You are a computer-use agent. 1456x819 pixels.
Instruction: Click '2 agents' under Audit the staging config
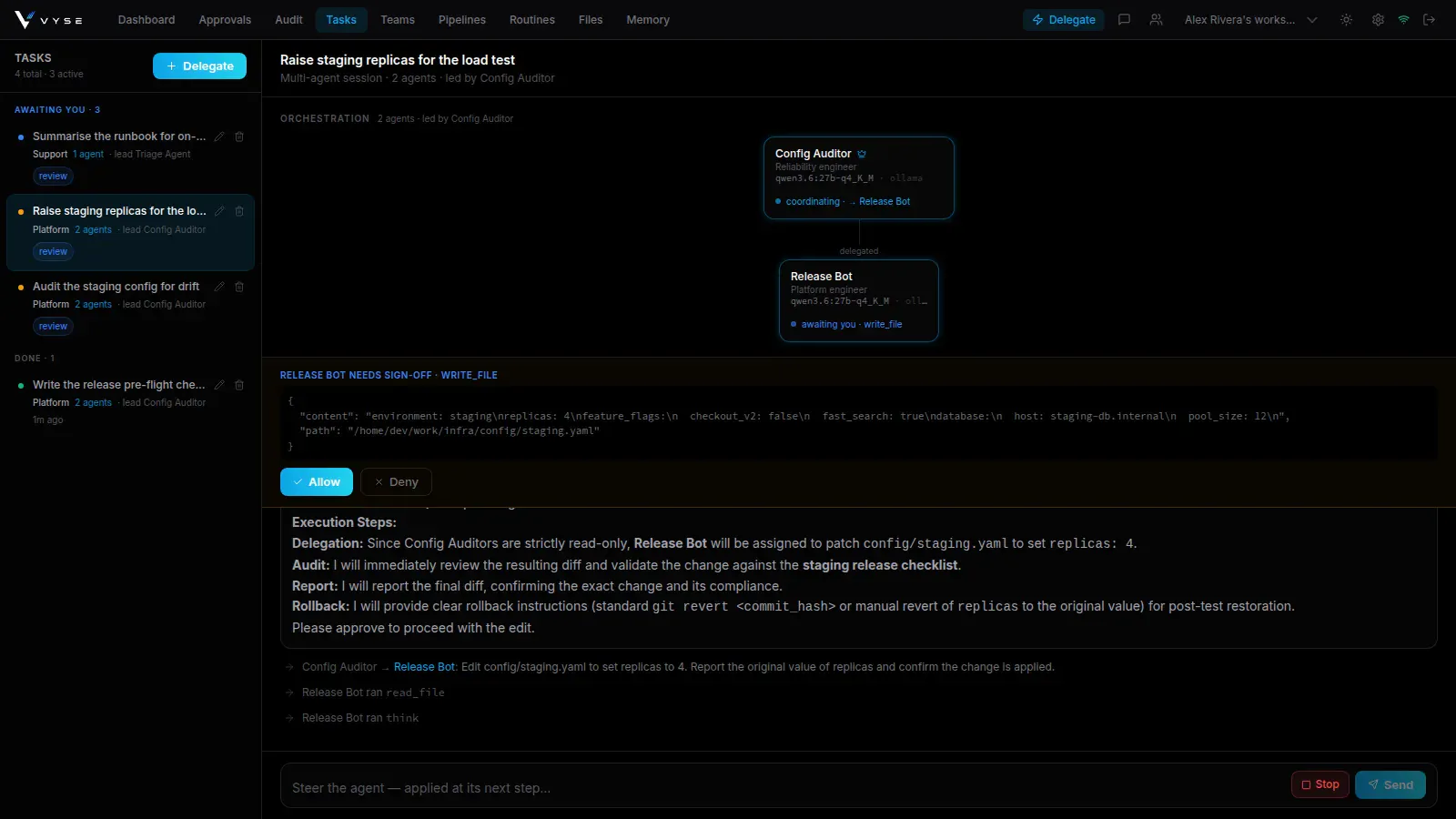pyautogui.click(x=93, y=305)
